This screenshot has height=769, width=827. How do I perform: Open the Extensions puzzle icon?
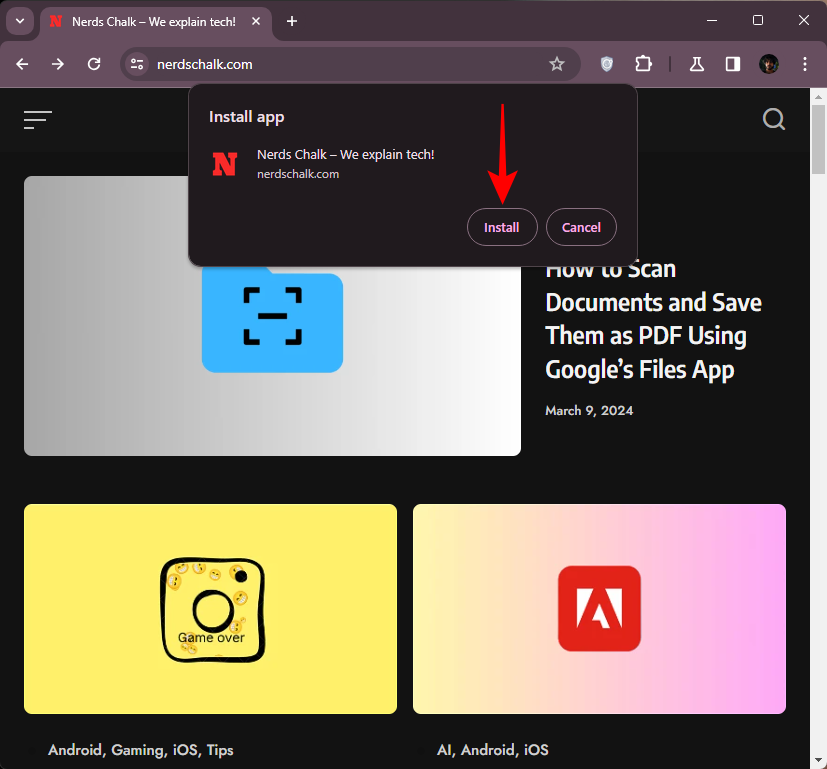pyautogui.click(x=643, y=64)
